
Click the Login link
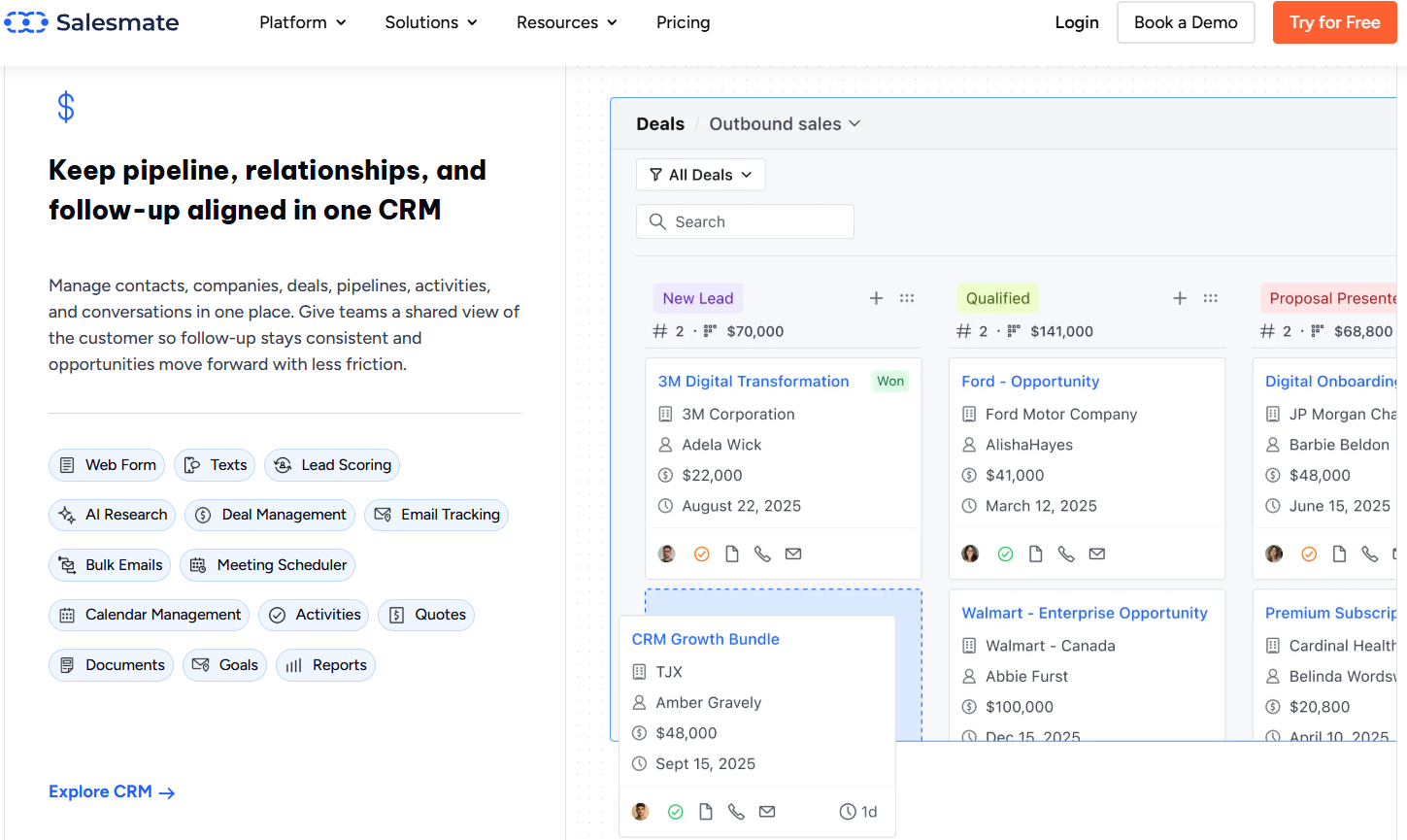[1077, 22]
